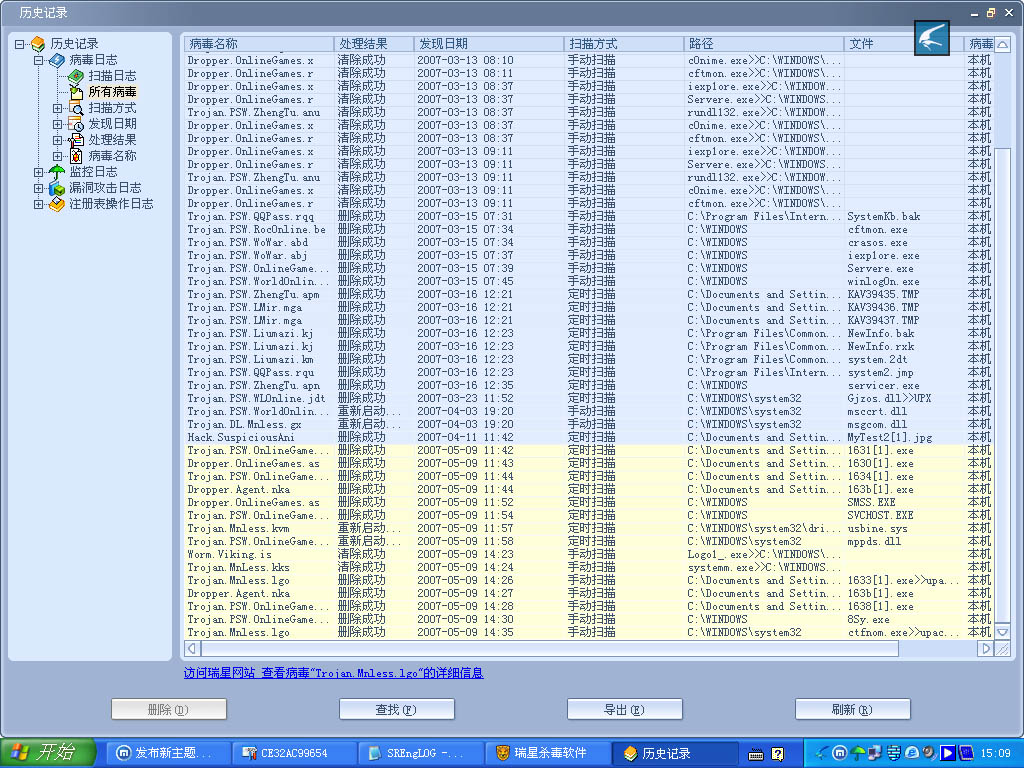The height and width of the screenshot is (768, 1024).
Task: Switch to 瑞星杀毒软件 taskbar window
Action: 550,753
